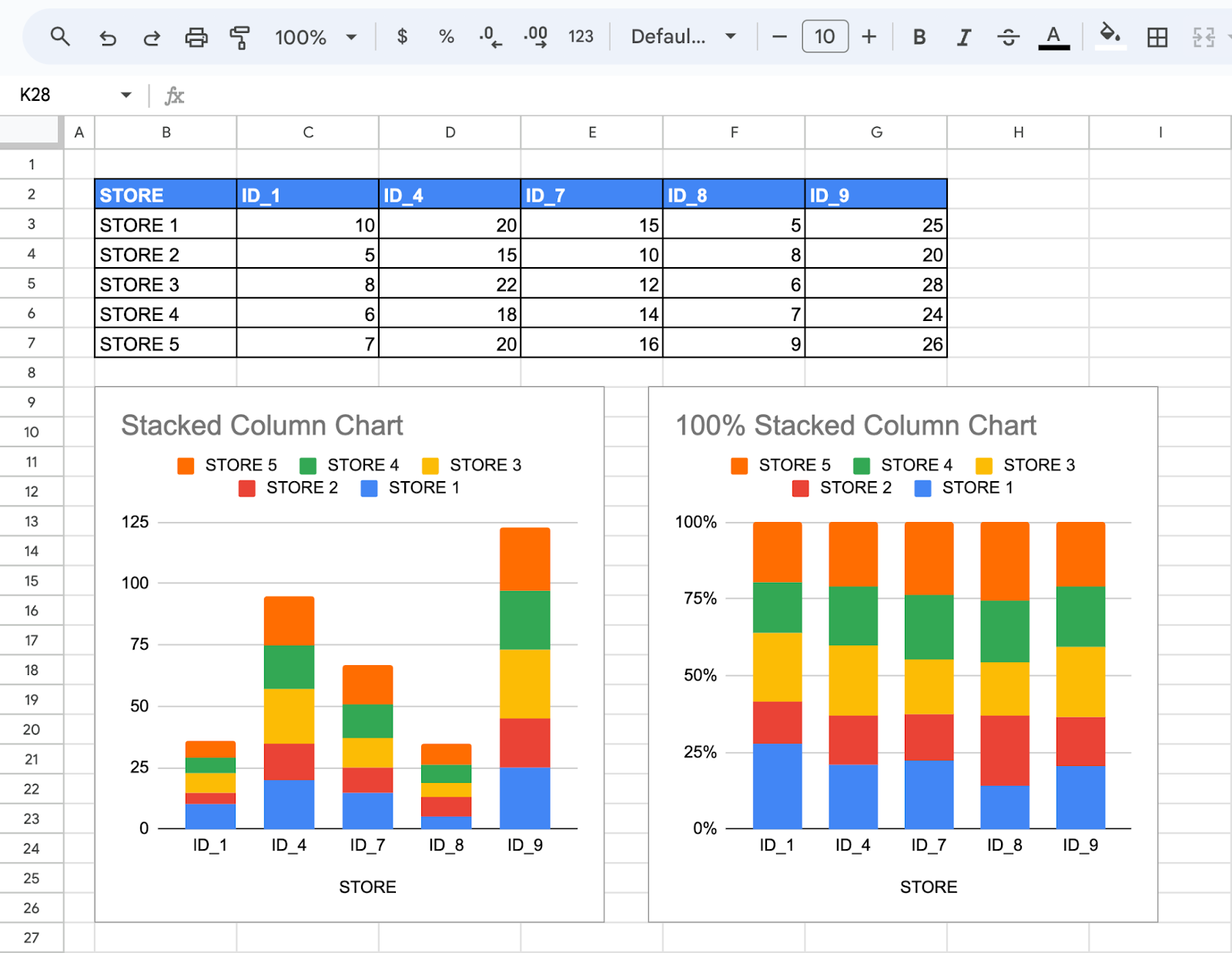Click the ID_7 axis label in left chart

[367, 845]
